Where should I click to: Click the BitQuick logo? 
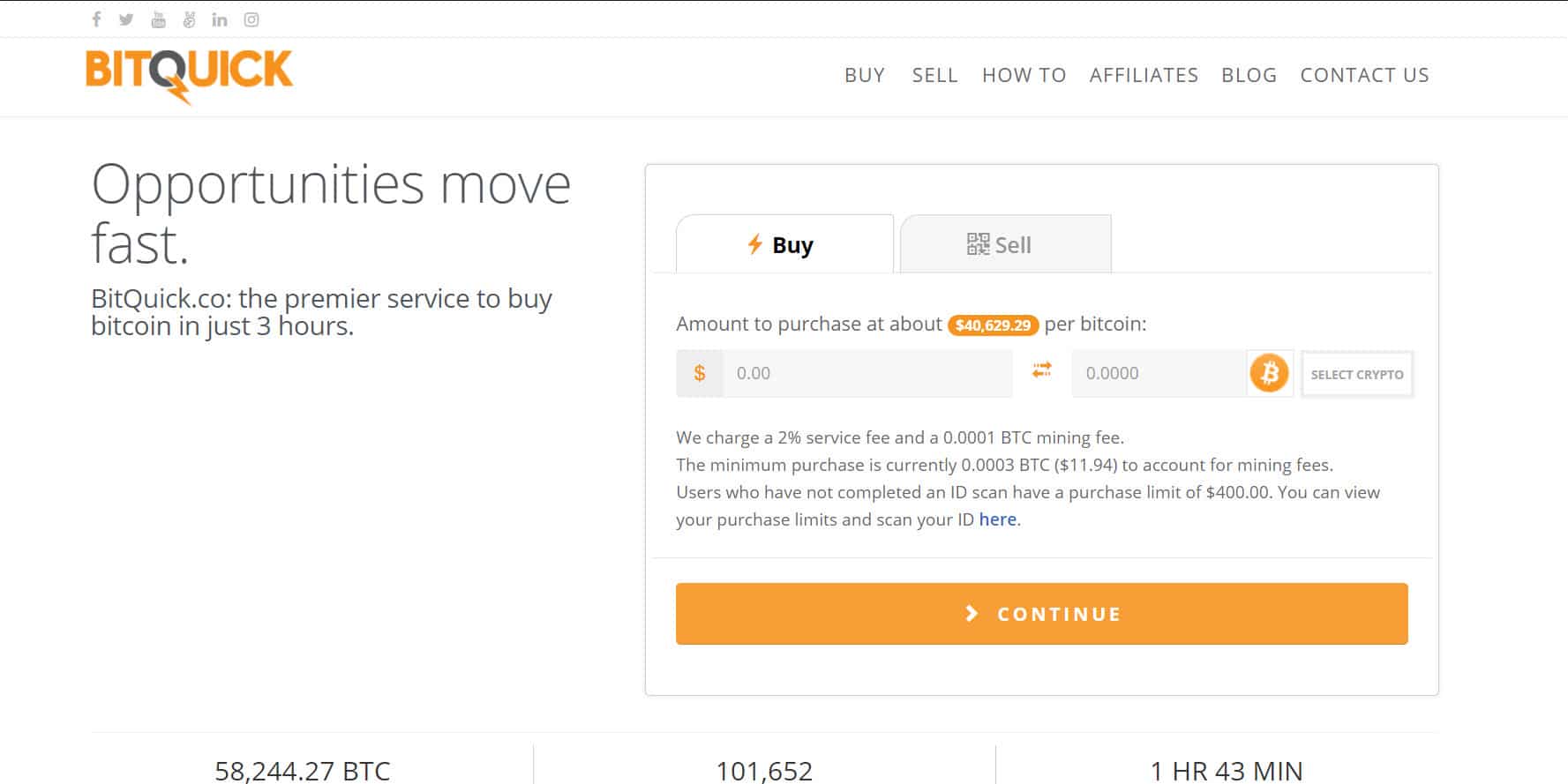pos(189,76)
